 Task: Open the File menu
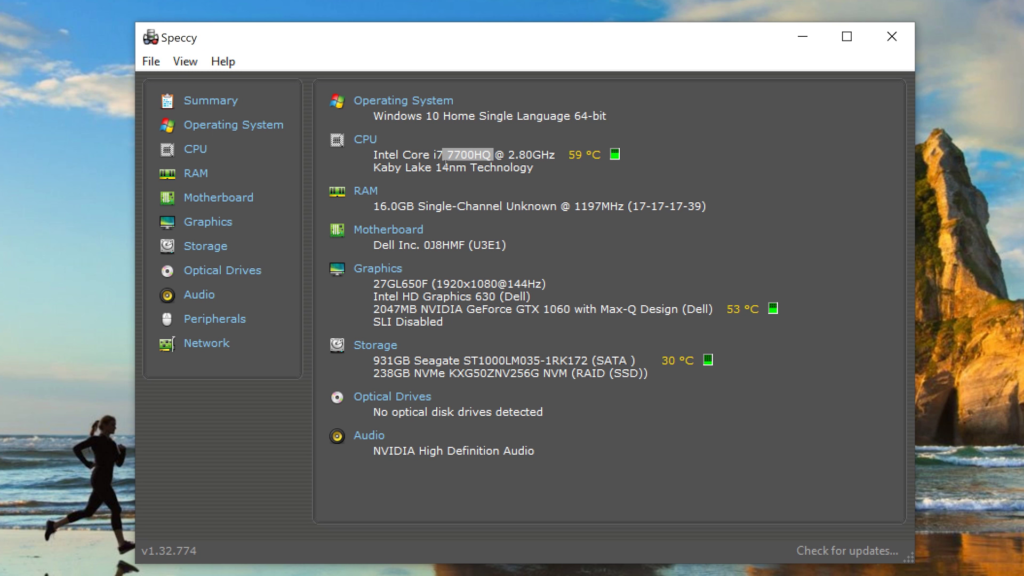coord(151,61)
